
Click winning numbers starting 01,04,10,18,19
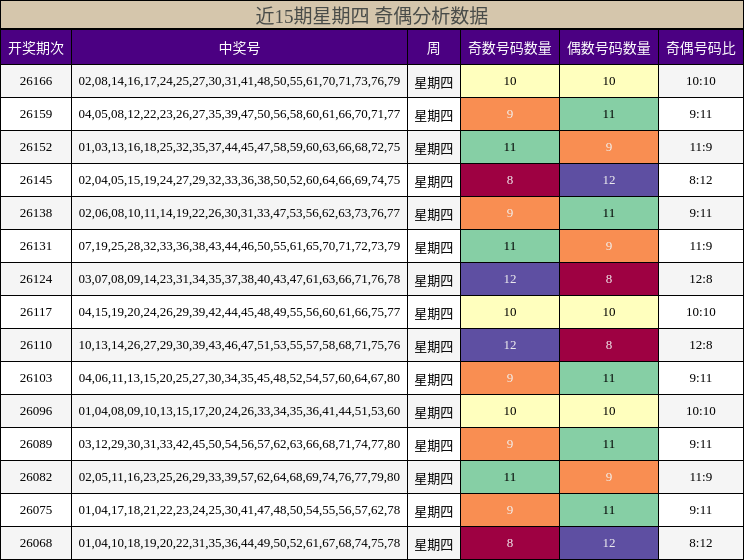tap(239, 543)
